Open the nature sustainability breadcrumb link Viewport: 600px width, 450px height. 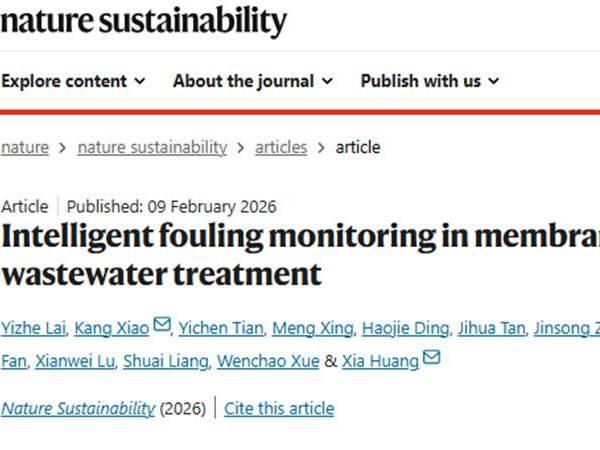152,147
